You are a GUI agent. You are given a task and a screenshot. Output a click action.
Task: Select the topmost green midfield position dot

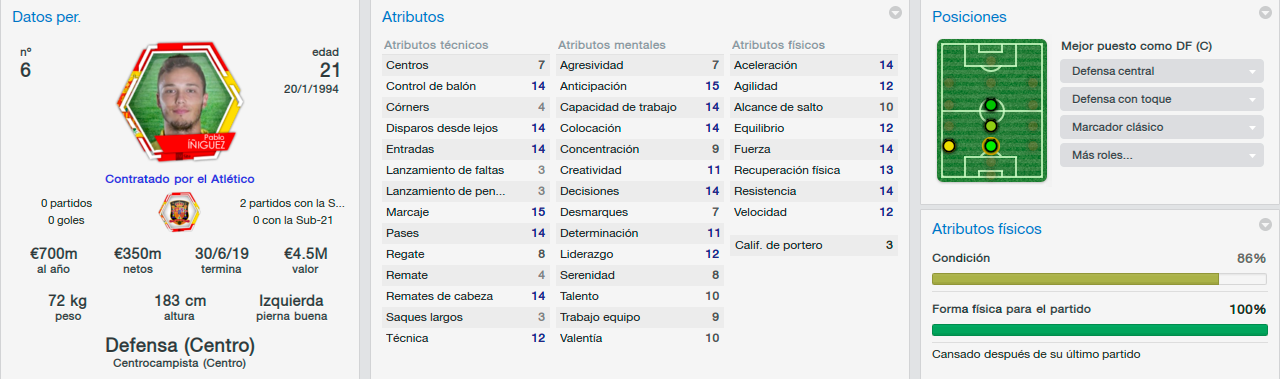pos(990,106)
